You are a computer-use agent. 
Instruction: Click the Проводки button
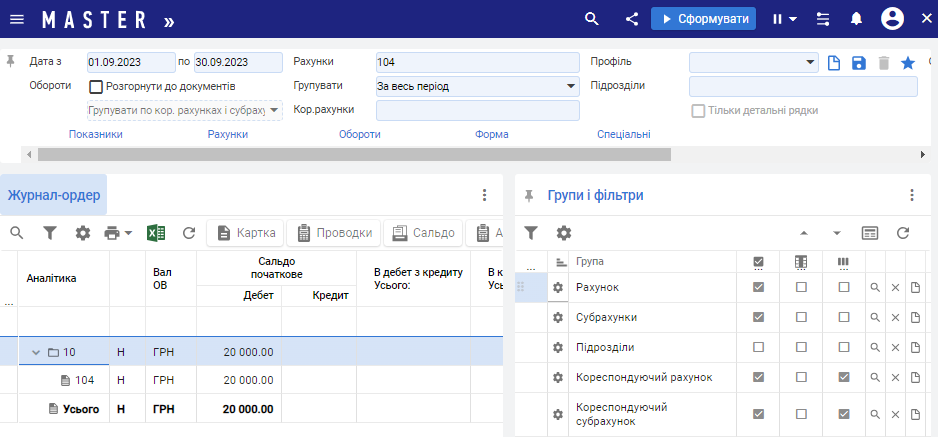[x=335, y=233]
